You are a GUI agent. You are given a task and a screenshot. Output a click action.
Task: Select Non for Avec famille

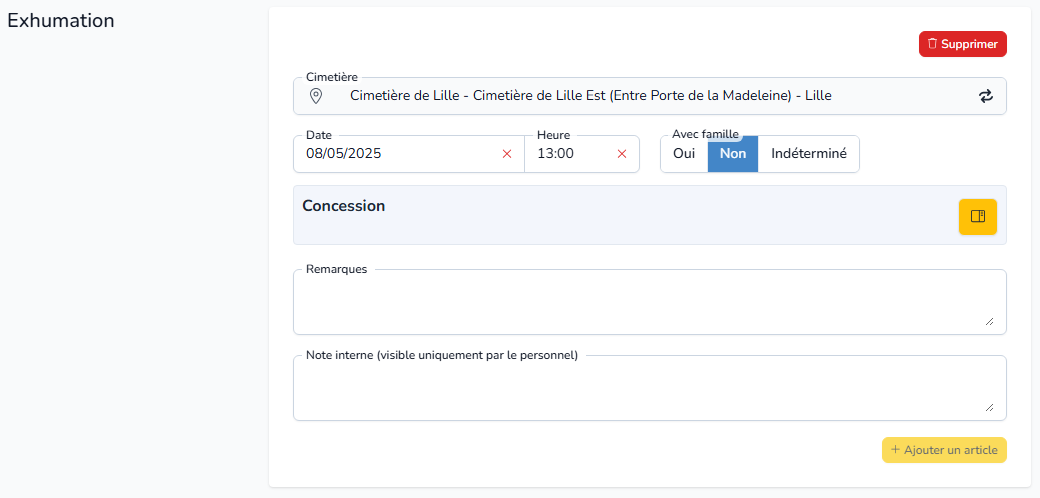tap(733, 154)
